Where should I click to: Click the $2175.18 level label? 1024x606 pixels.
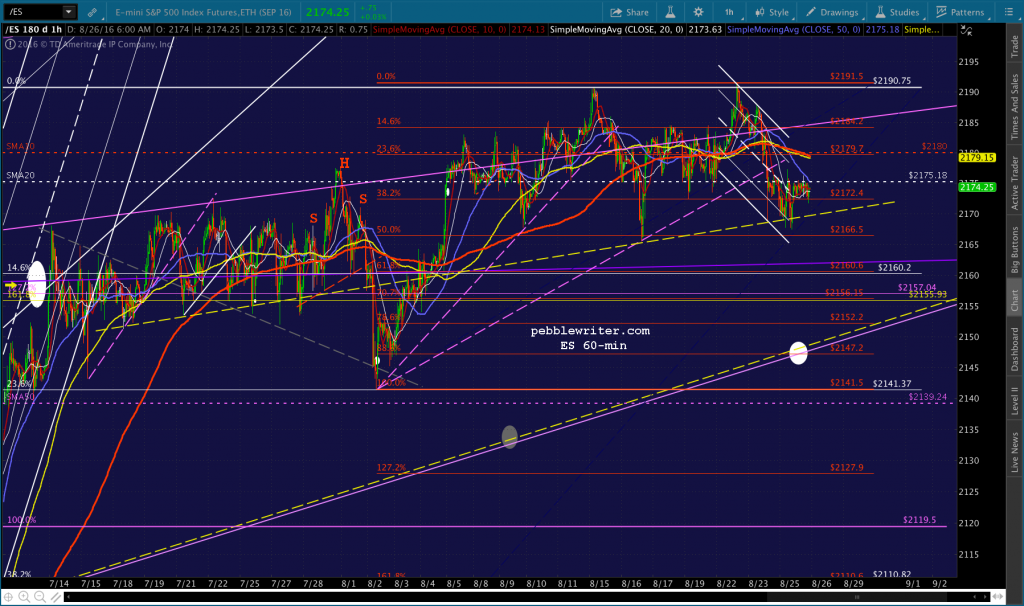pyautogui.click(x=927, y=176)
